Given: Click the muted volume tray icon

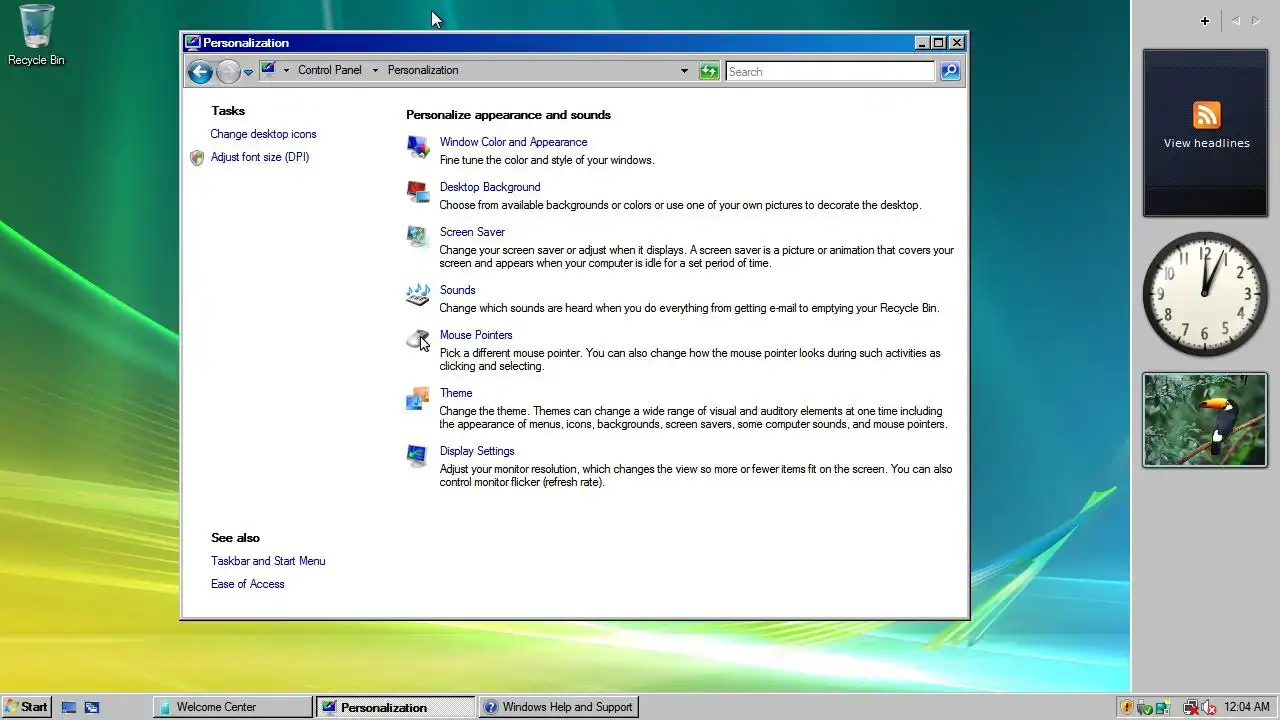Looking at the screenshot, I should pos(1208,707).
